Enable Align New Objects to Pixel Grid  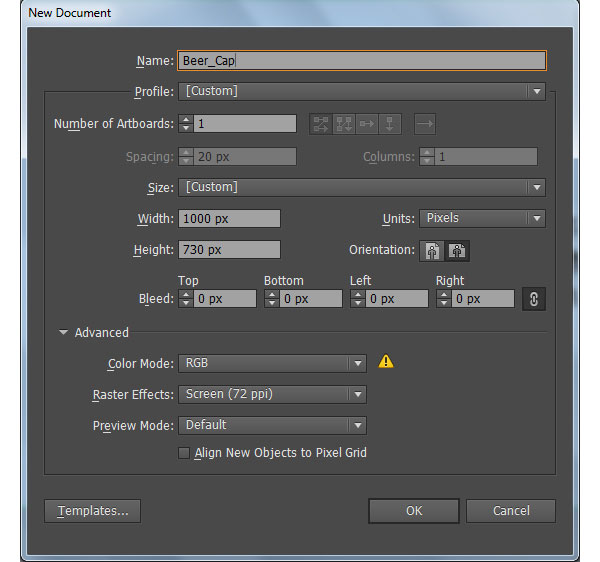click(184, 453)
